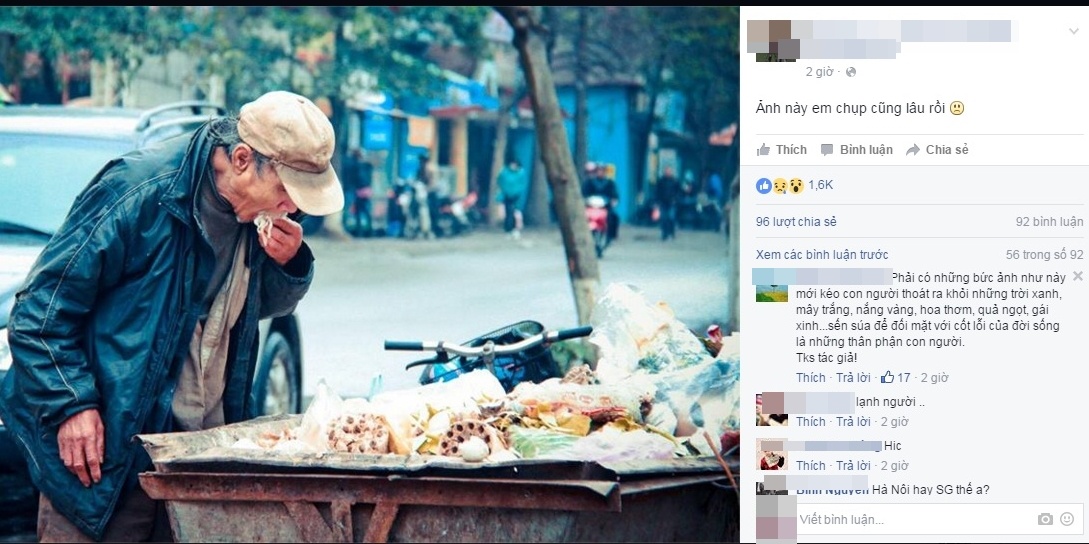Close the first comment with X button
The width and height of the screenshot is (1089, 544).
[1077, 276]
